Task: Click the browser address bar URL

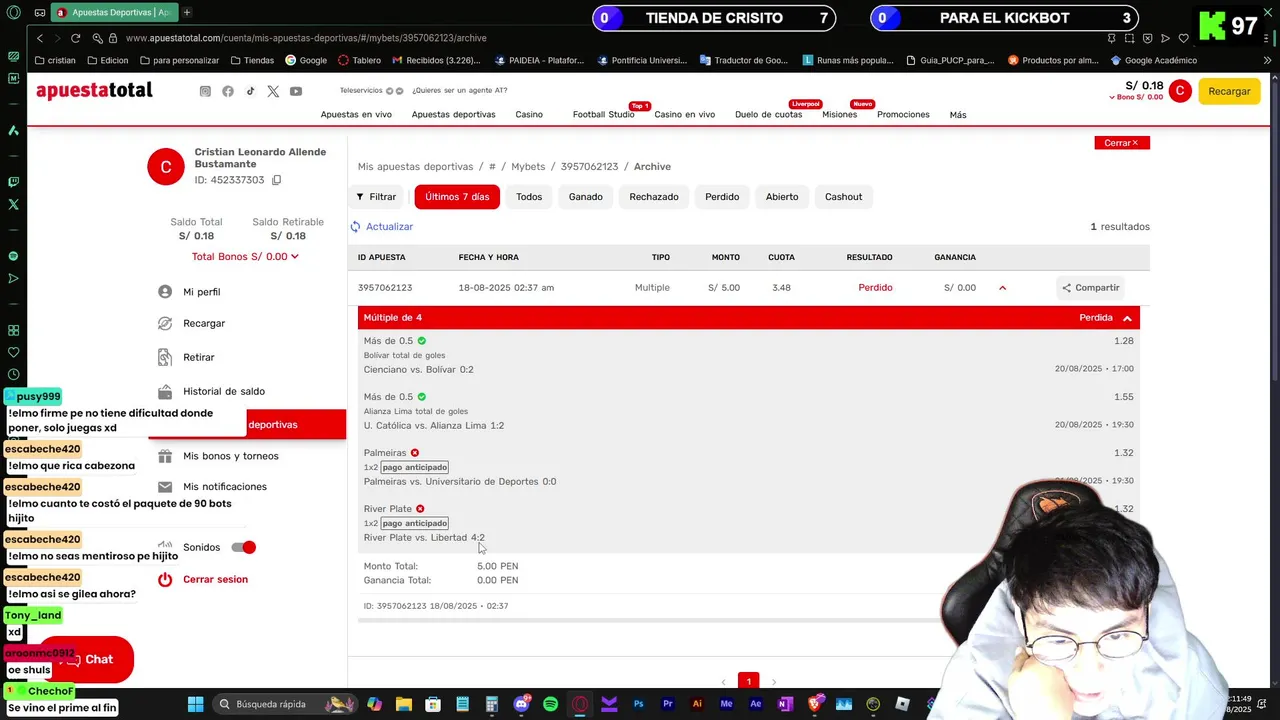Action: click(306, 38)
